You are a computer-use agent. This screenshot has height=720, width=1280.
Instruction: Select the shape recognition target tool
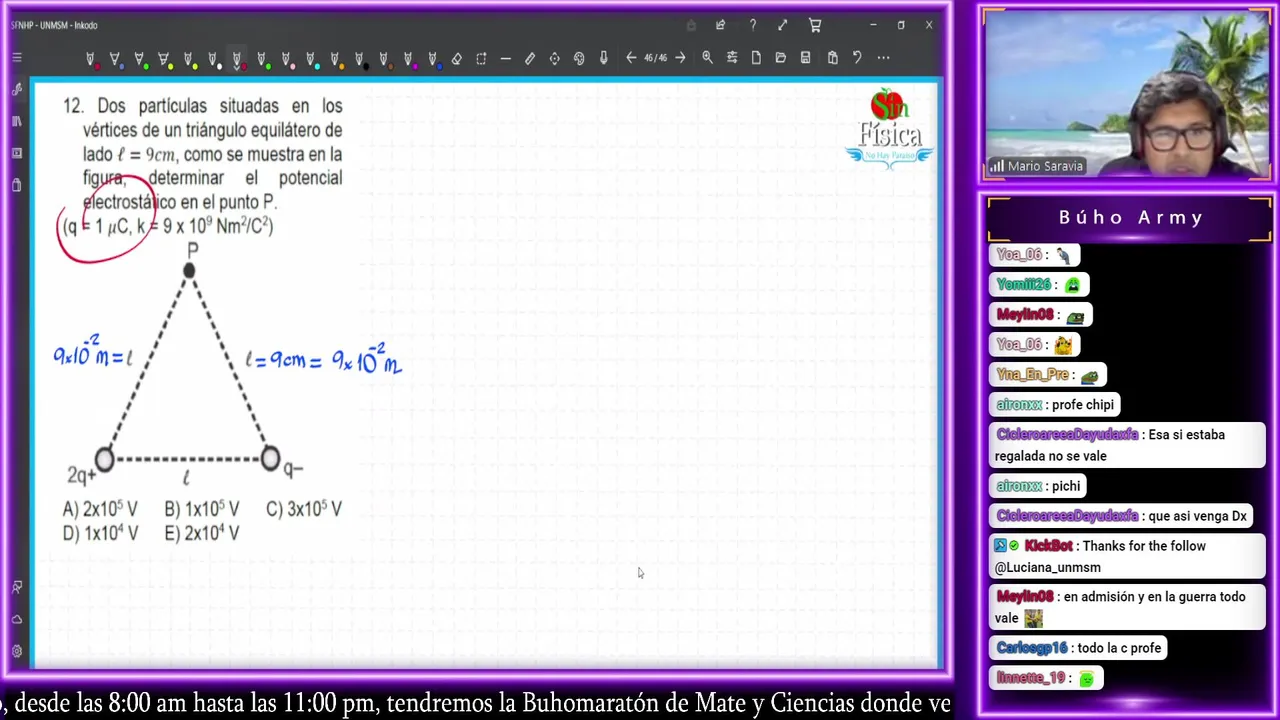tap(554, 59)
